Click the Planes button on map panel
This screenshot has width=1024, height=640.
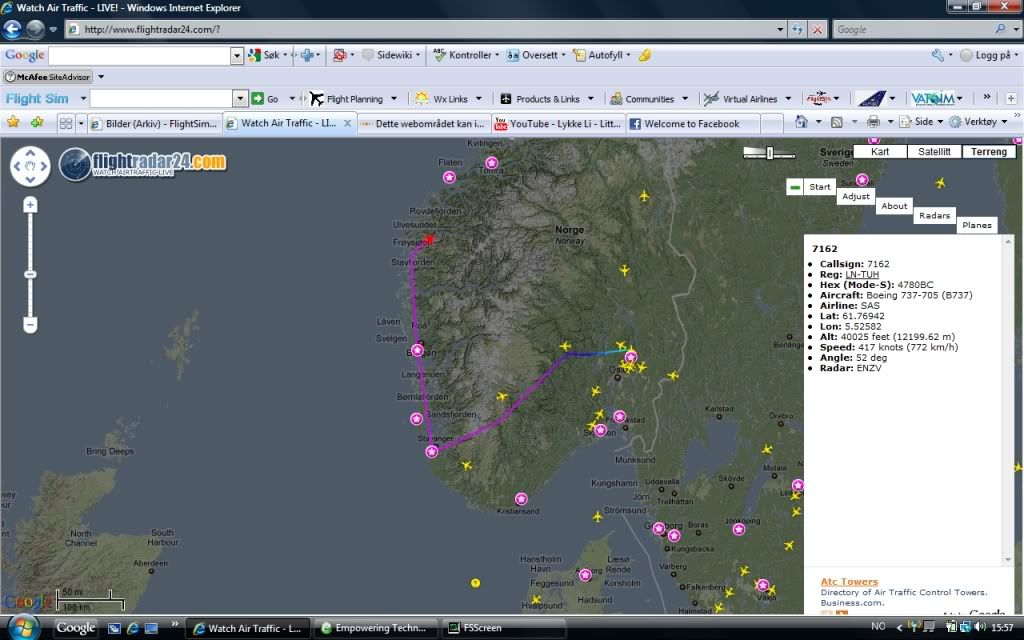[977, 225]
